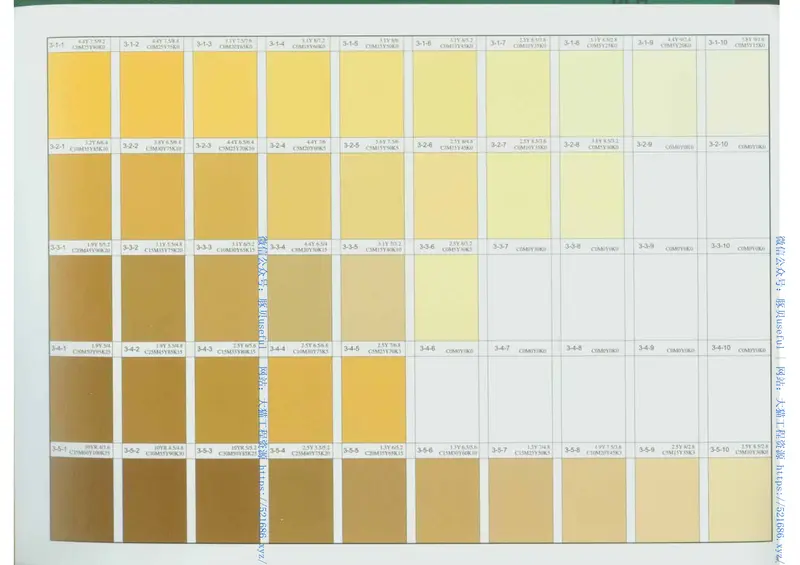Choose the ochre swatch 3-2-1
Screen dimensions: 800x565
pyautogui.click(x=79, y=196)
